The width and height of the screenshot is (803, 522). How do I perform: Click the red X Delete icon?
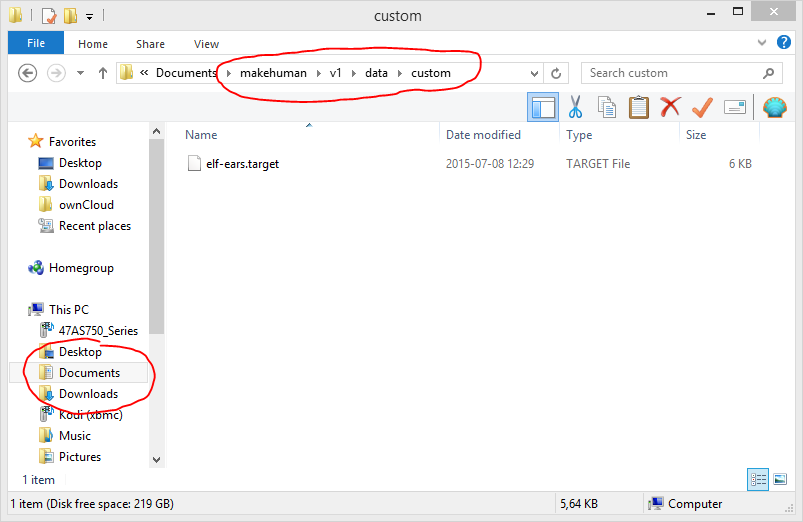[x=670, y=107]
